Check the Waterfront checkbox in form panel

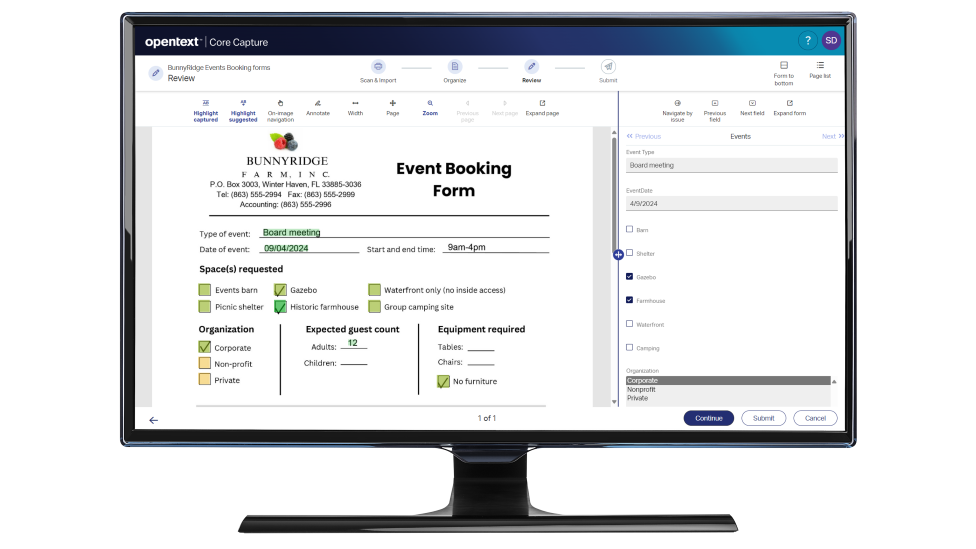point(629,324)
